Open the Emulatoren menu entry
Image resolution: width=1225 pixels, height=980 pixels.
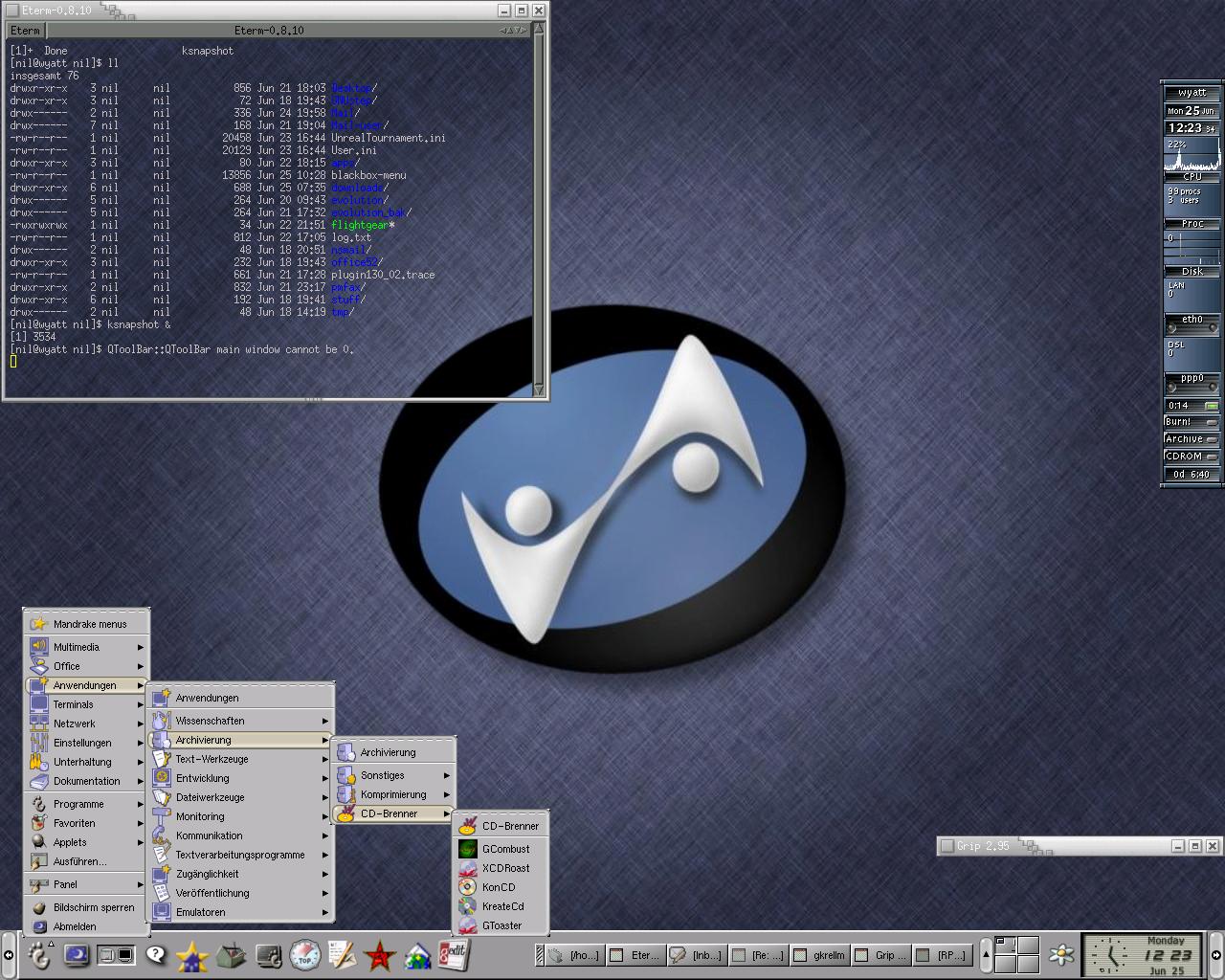tap(240, 912)
